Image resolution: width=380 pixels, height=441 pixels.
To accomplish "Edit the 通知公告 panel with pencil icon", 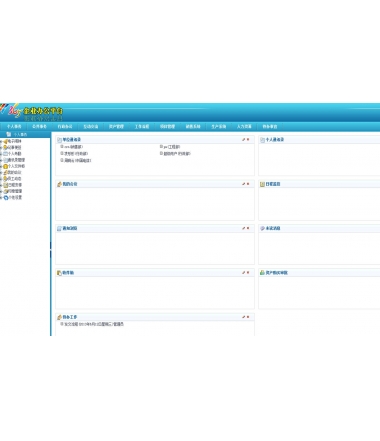I will pos(244,228).
